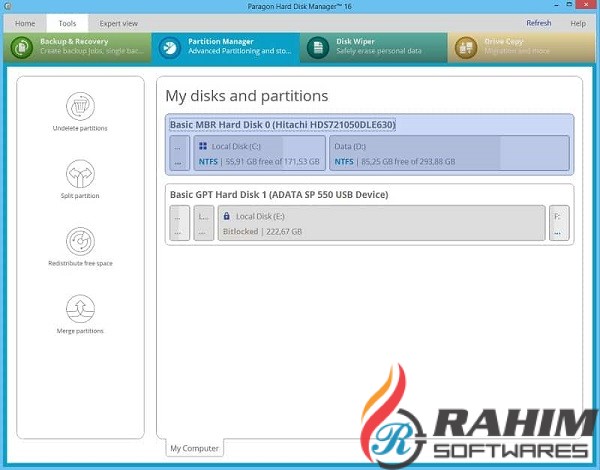This screenshot has height=470, width=600.
Task: Click 85,25 GB free of 293,88 GB text
Action: coord(408,162)
